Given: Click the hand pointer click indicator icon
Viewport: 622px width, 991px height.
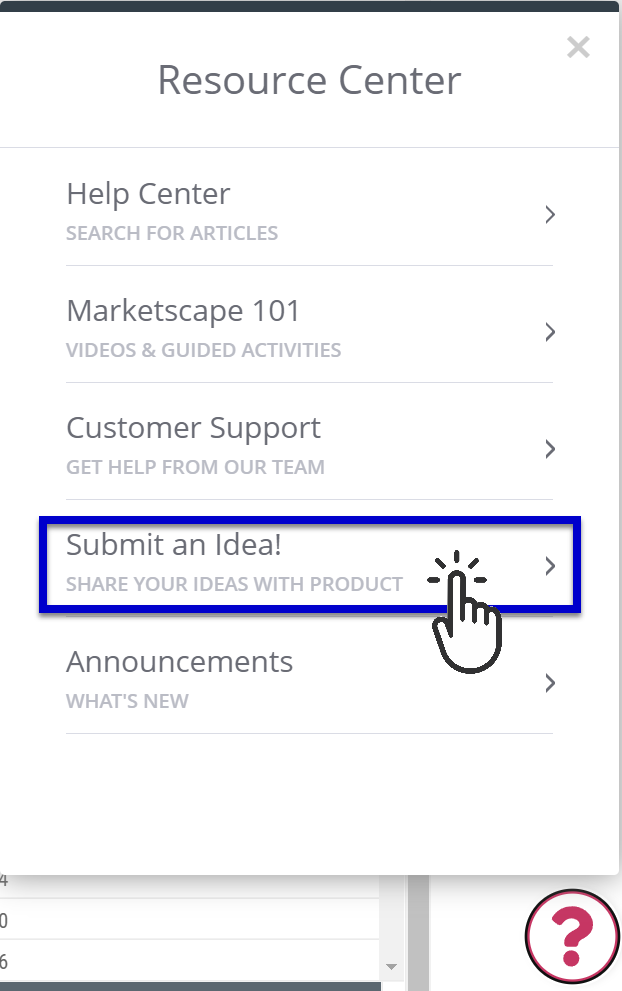Looking at the screenshot, I should (x=464, y=612).
